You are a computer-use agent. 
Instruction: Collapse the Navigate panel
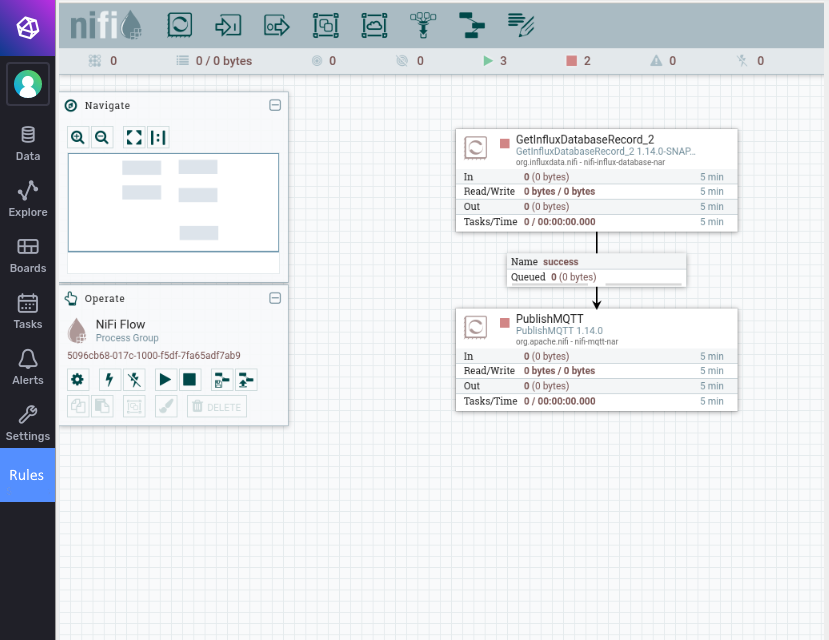pyautogui.click(x=275, y=105)
